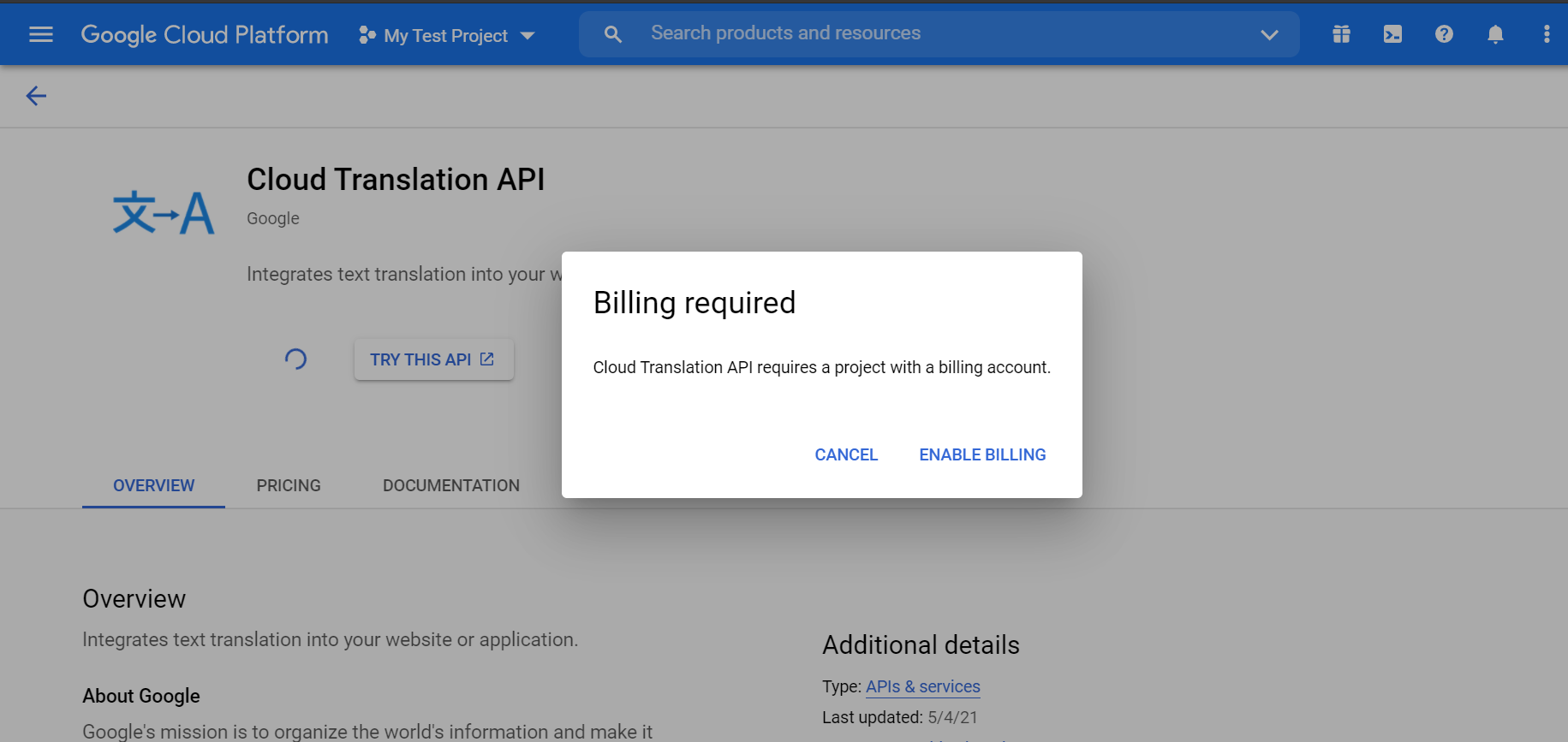This screenshot has height=742, width=1568.
Task: Click the Last updated 5/4/21 text
Action: (900, 717)
